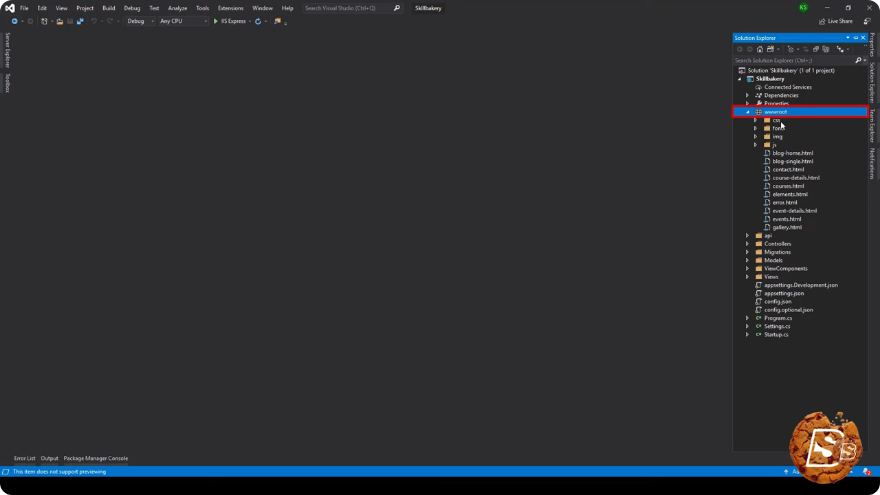Image resolution: width=880 pixels, height=495 pixels.
Task: Expand the Controllers folder
Action: pyautogui.click(x=748, y=244)
